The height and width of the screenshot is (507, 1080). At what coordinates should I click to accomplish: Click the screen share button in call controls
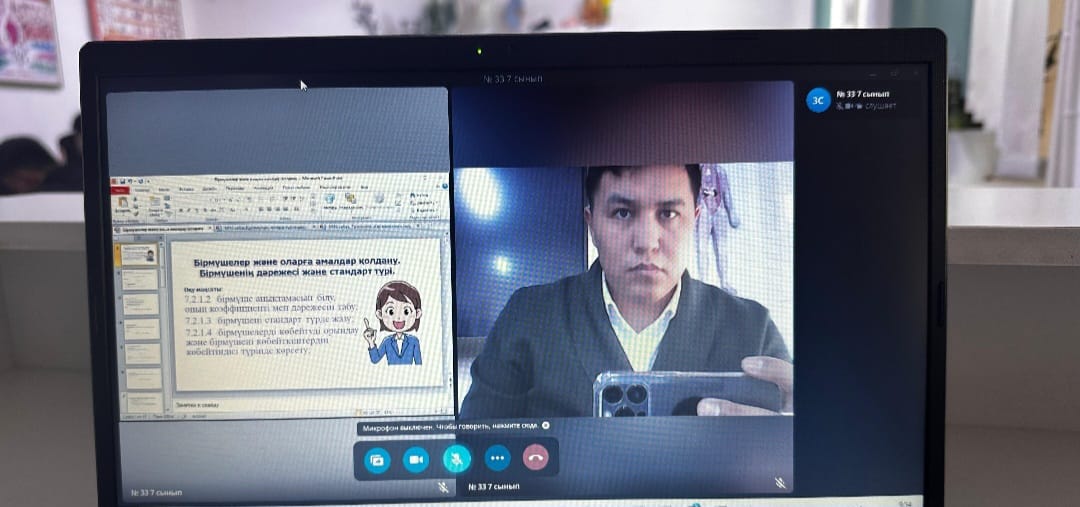pos(377,459)
